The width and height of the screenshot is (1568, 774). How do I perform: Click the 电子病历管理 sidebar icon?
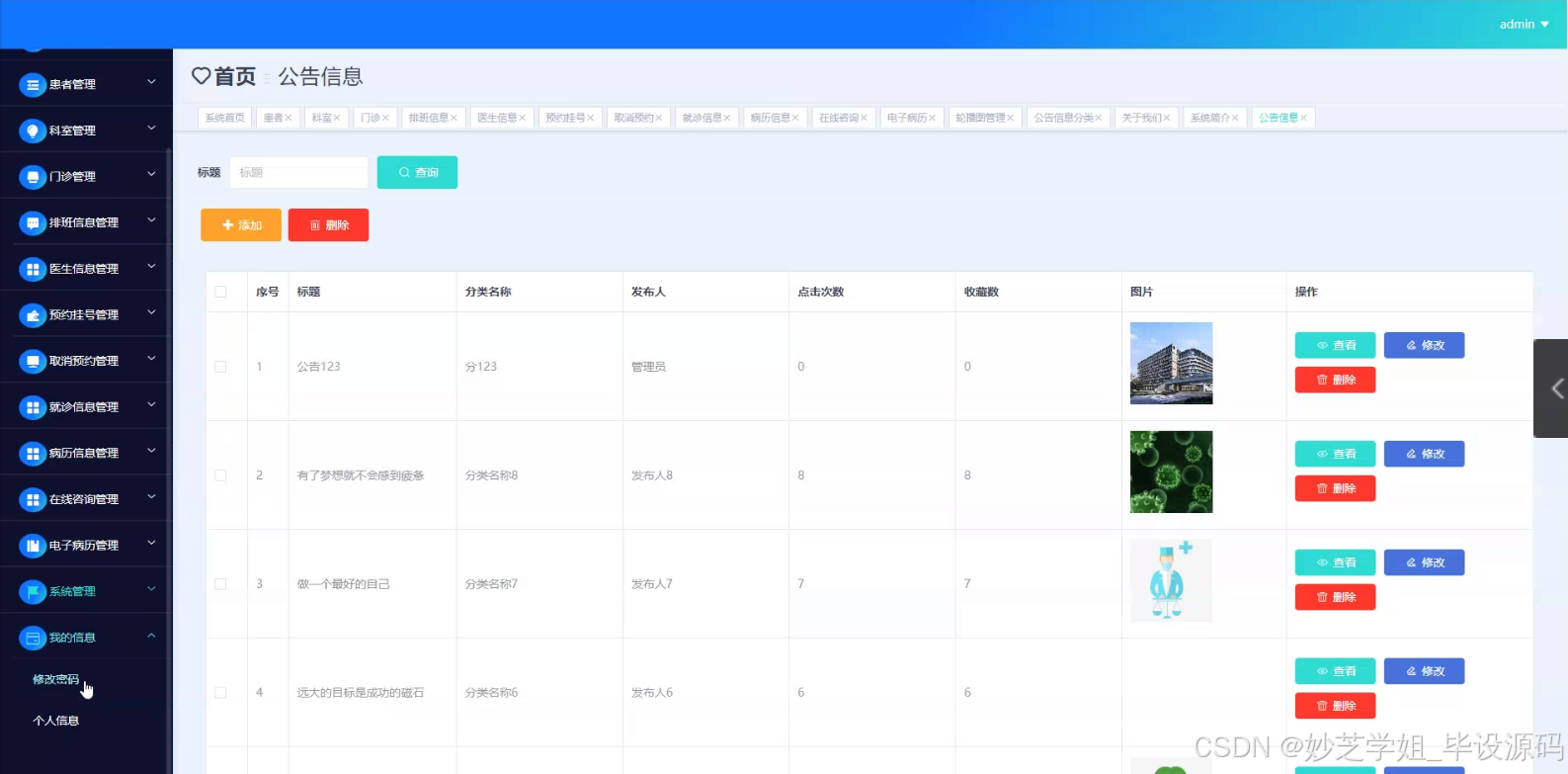click(x=33, y=546)
